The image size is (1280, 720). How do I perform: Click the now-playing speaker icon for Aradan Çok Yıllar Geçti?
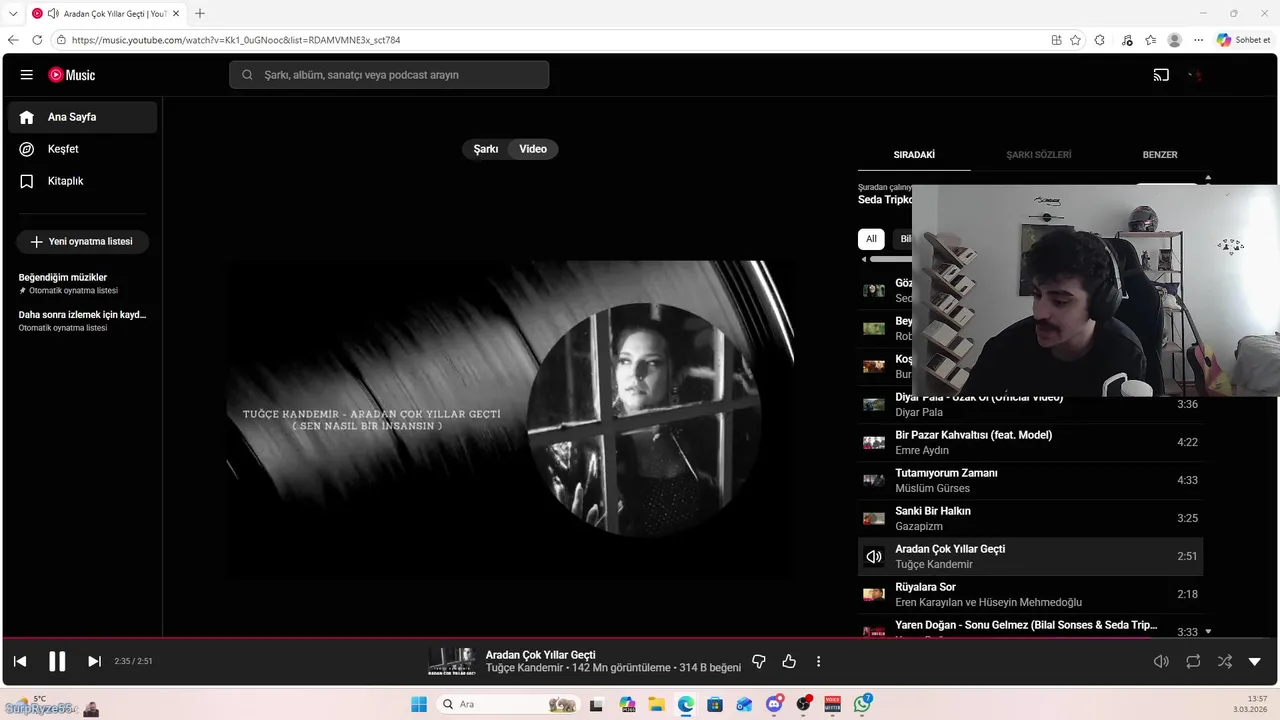(x=874, y=557)
